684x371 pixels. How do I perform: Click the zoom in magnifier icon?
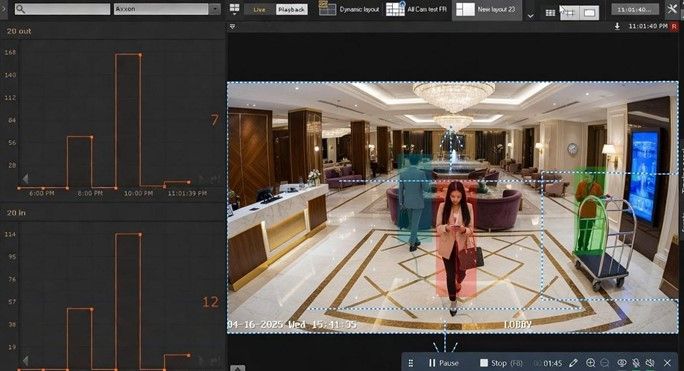591,363
